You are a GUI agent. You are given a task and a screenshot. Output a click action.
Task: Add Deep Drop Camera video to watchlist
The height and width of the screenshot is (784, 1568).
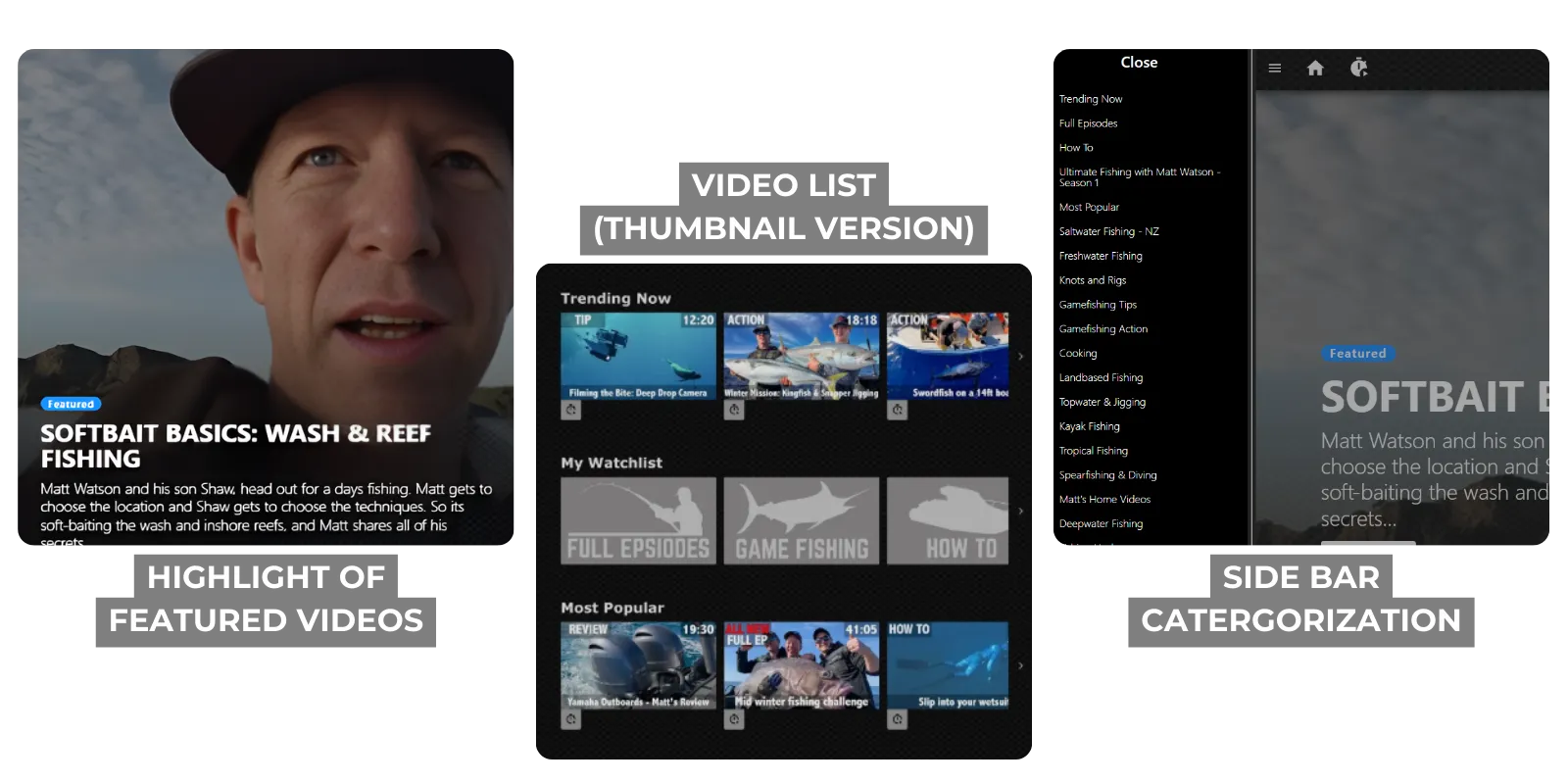coord(571,411)
